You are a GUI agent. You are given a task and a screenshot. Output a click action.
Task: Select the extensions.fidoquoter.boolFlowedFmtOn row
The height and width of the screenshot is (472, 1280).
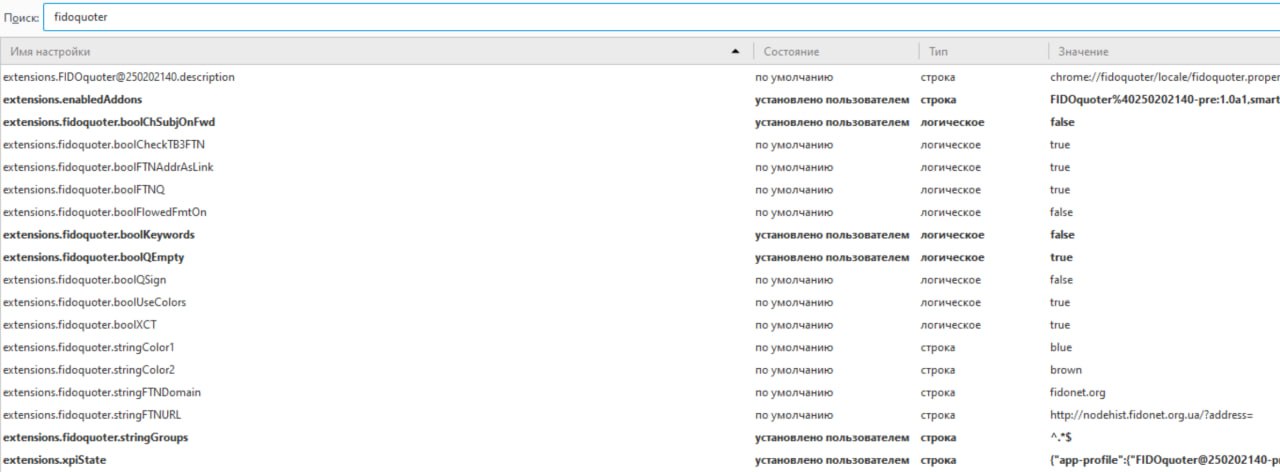coord(105,212)
